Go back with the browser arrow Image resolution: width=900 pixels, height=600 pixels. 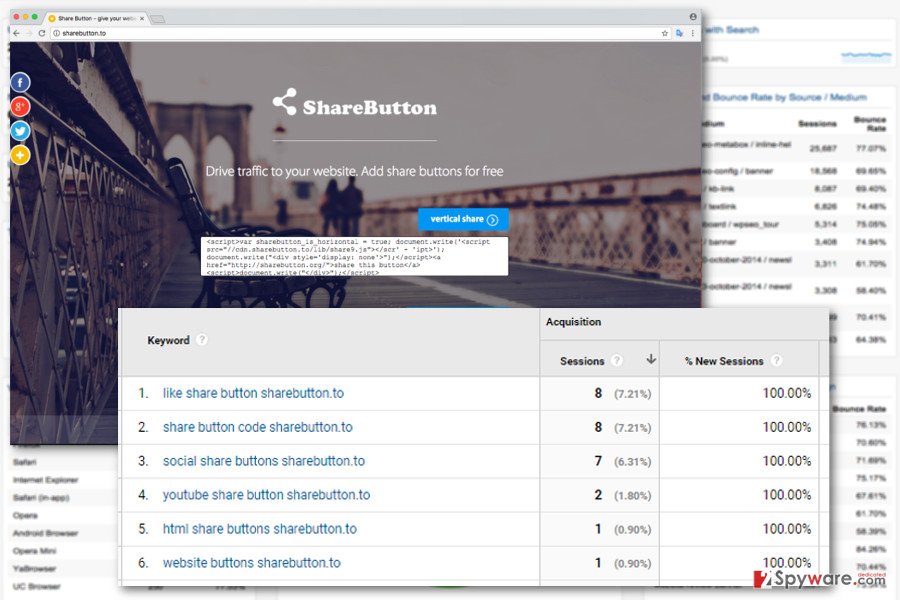click(x=16, y=33)
